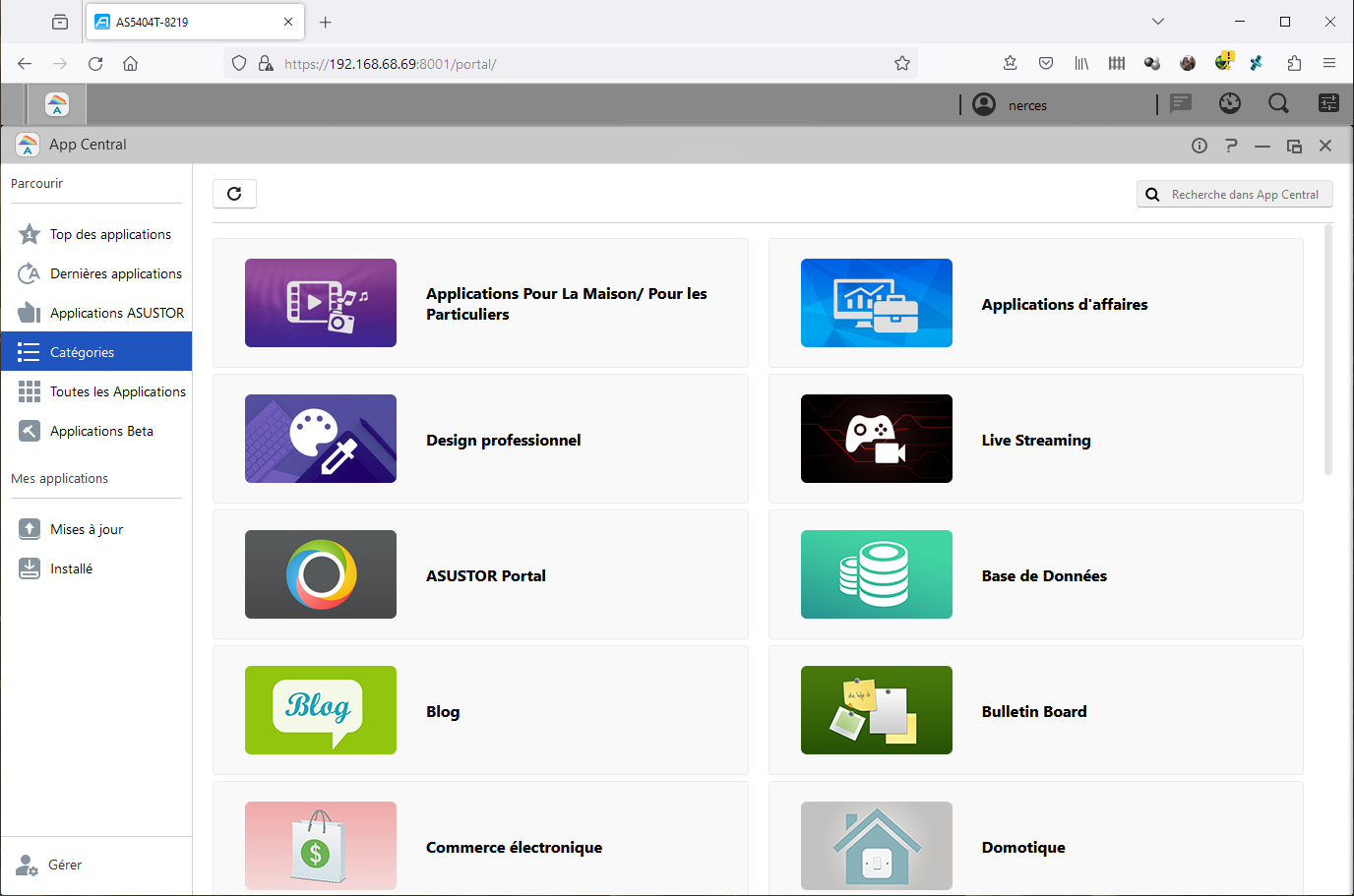
Task: Open App Central info icon
Action: pyautogui.click(x=1199, y=146)
